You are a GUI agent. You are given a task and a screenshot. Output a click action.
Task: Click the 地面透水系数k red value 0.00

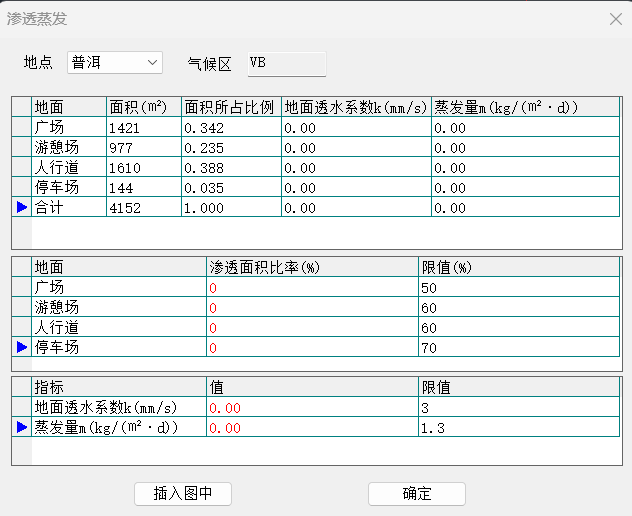[312, 407]
